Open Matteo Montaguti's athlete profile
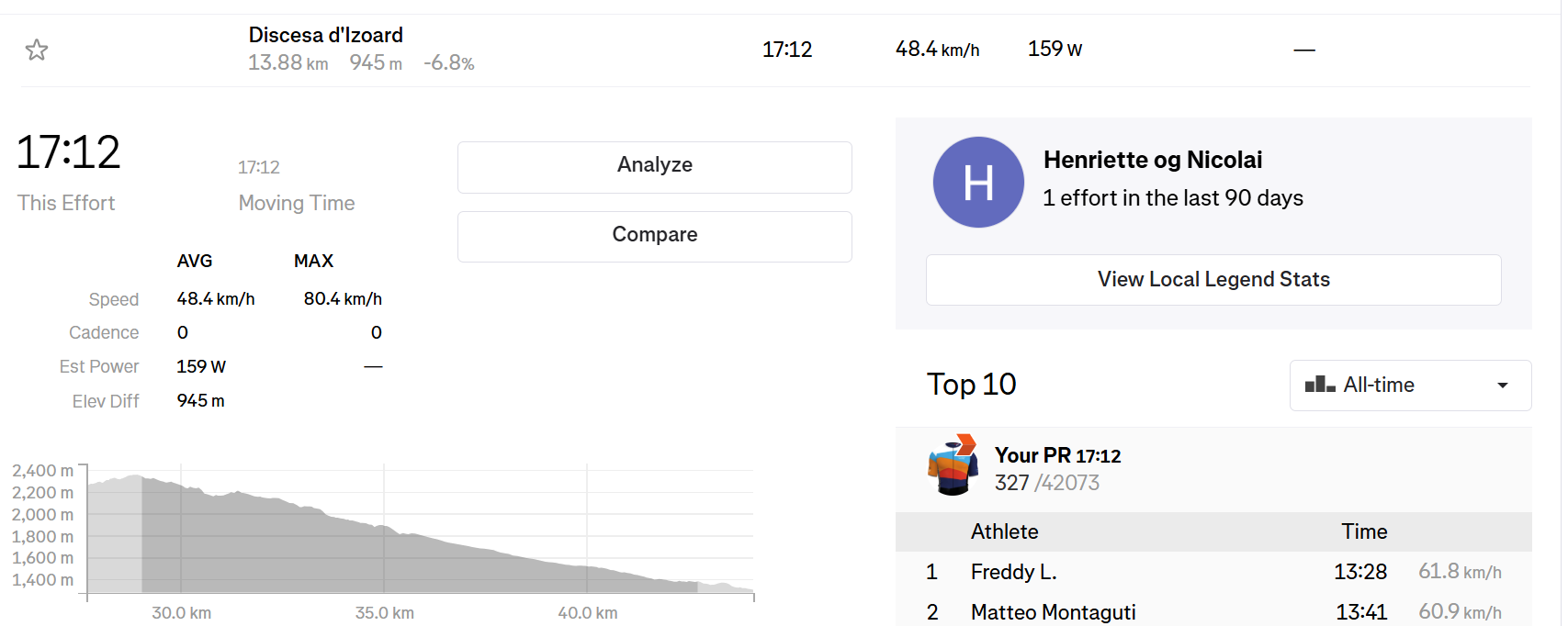This screenshot has width=1568, height=626. coord(1053,612)
